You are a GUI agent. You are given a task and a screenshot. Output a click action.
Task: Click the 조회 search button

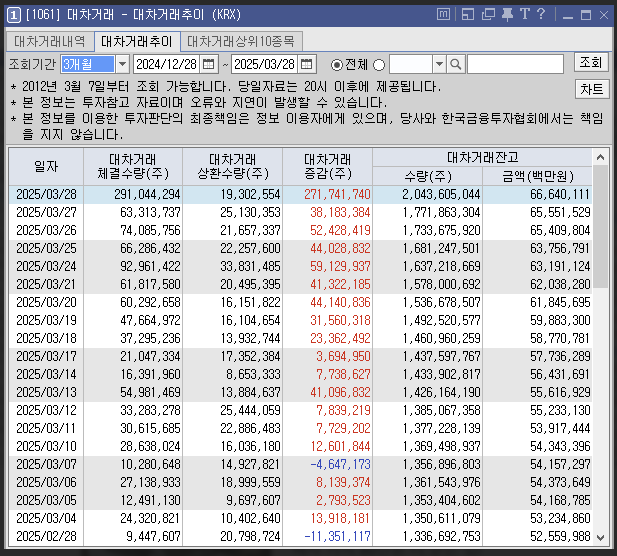591,62
